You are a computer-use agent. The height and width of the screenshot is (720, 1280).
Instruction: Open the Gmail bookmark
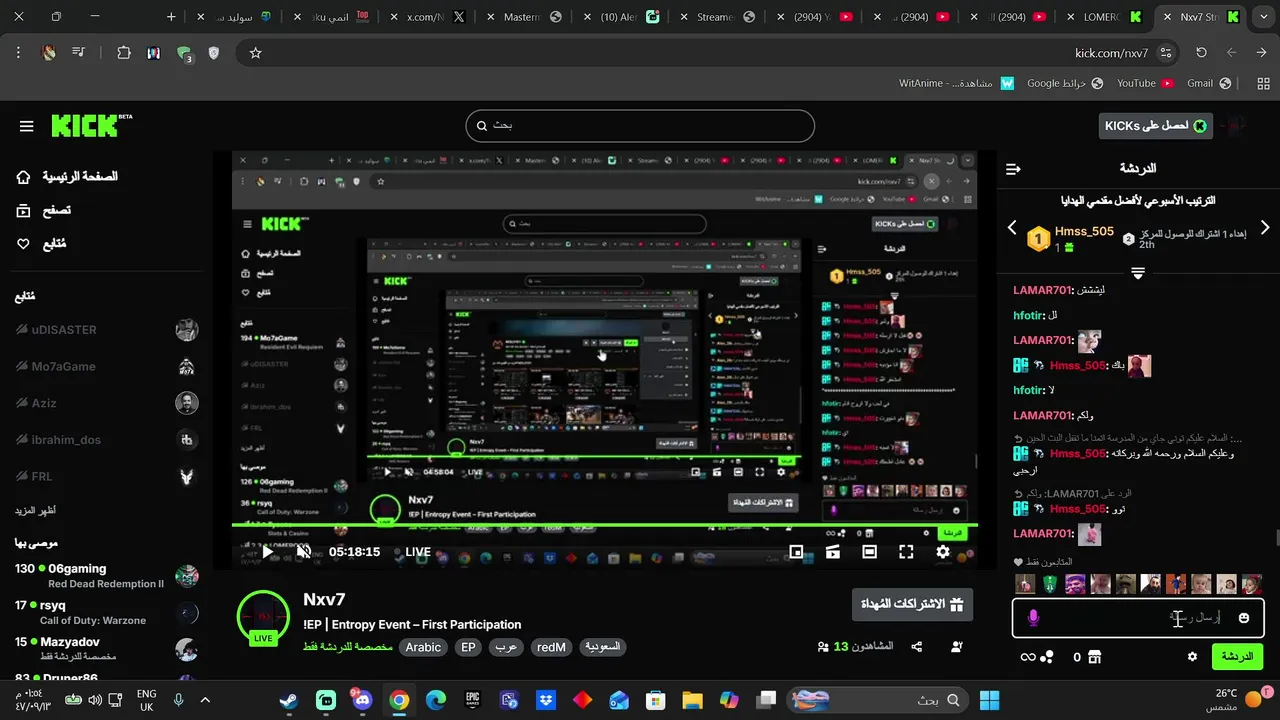point(1208,83)
